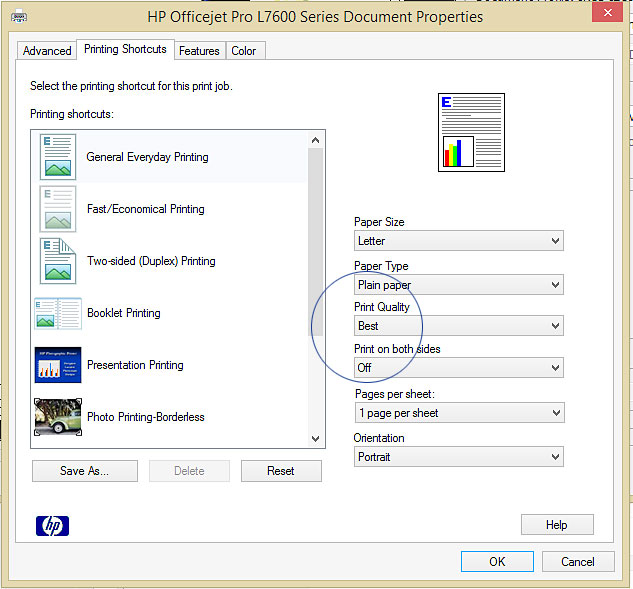Choose the Fast/Economical Printing icon
The height and width of the screenshot is (589, 633).
(x=58, y=209)
